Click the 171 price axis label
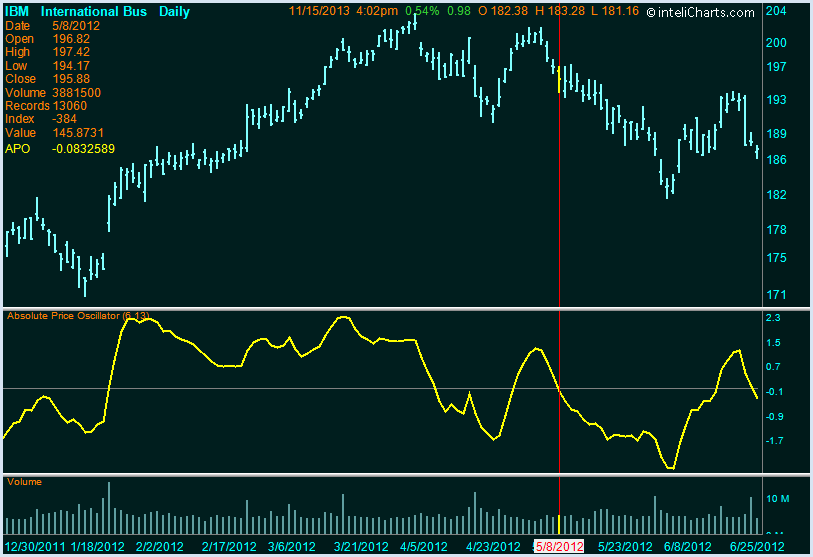The image size is (813, 557). point(776,295)
